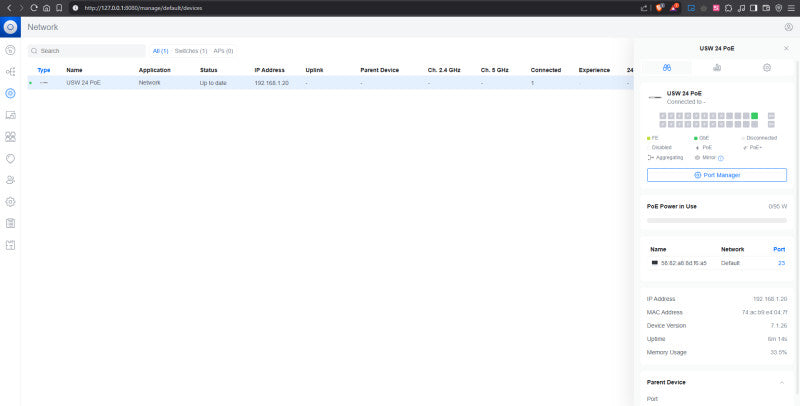Image resolution: width=800 pixels, height=406 pixels.
Task: Click the Default network cell
Action: (x=730, y=263)
